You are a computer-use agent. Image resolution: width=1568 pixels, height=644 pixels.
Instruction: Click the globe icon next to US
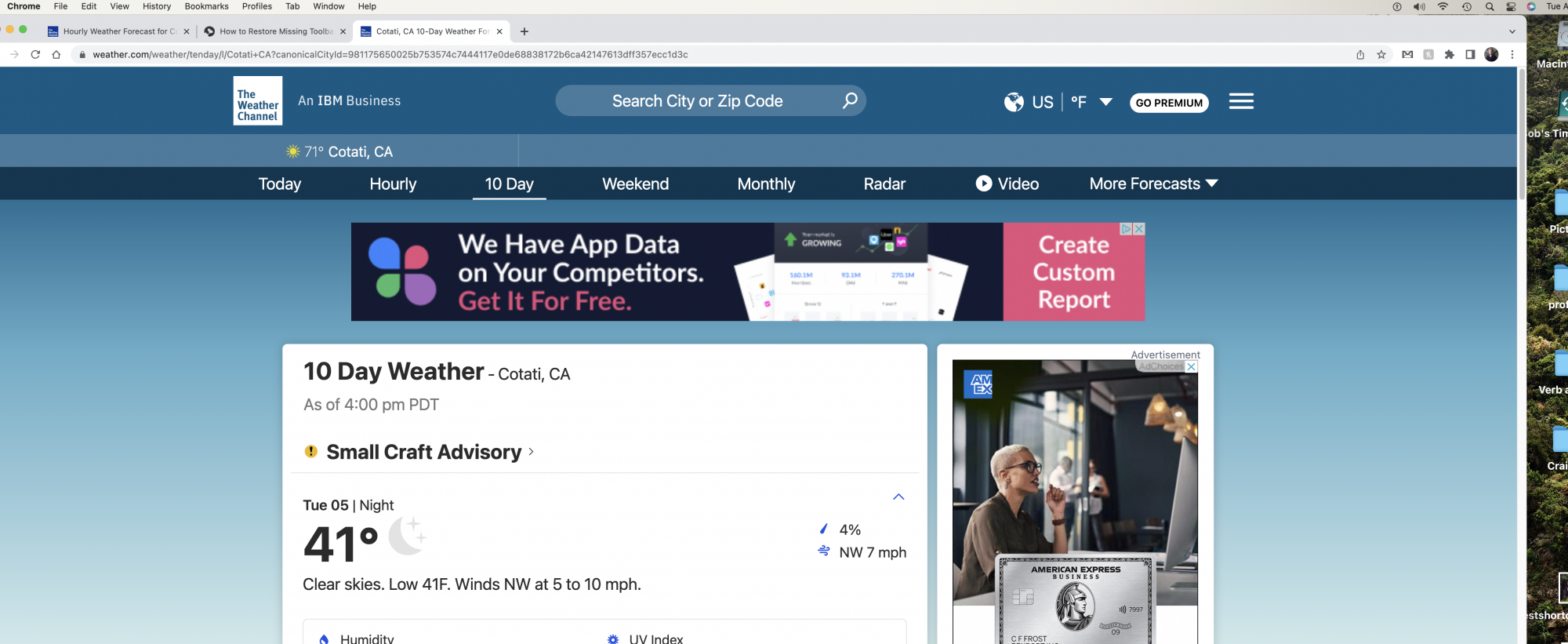click(1014, 102)
